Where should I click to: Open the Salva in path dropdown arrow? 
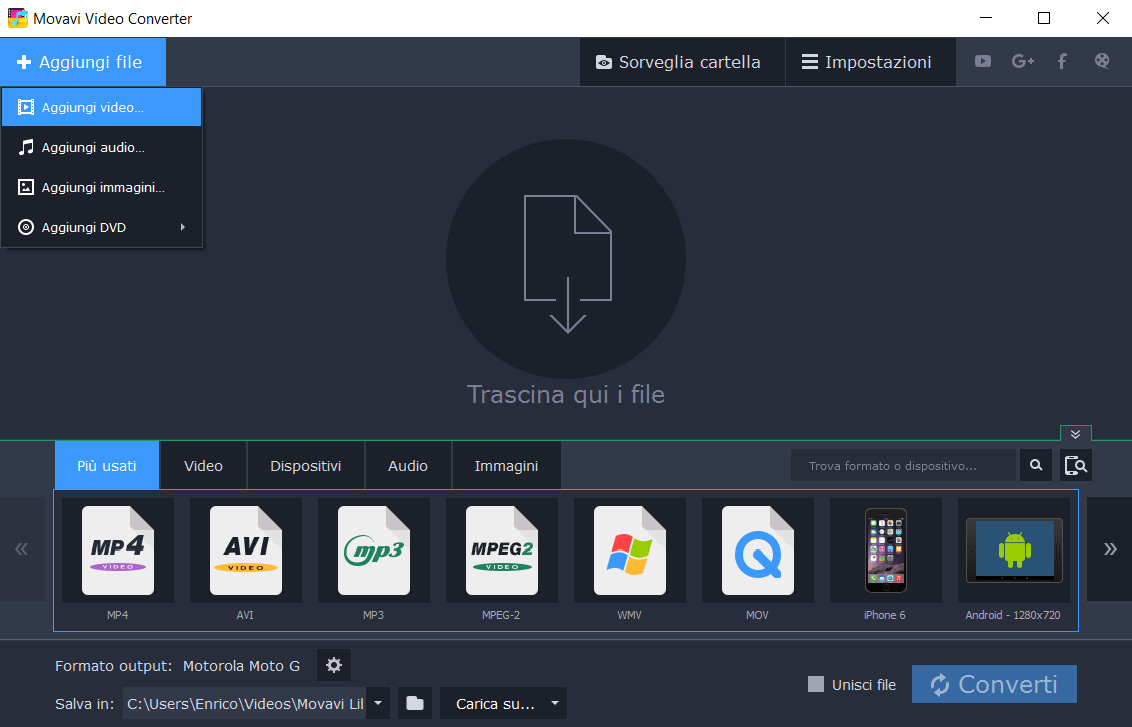point(378,703)
